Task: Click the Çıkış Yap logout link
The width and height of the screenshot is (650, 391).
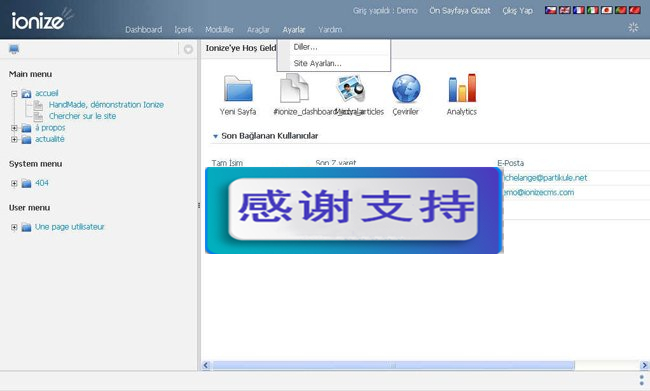Action: pos(517,11)
